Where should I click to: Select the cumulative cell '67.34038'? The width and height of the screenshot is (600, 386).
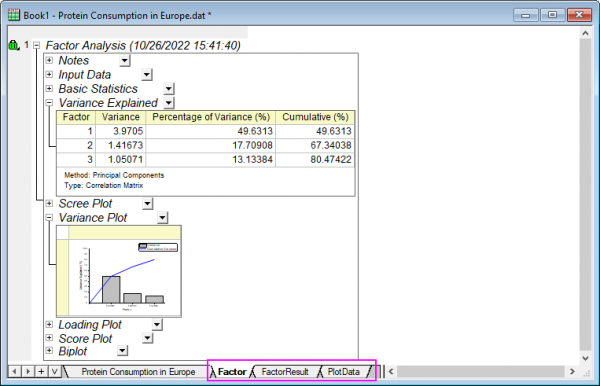pos(315,145)
